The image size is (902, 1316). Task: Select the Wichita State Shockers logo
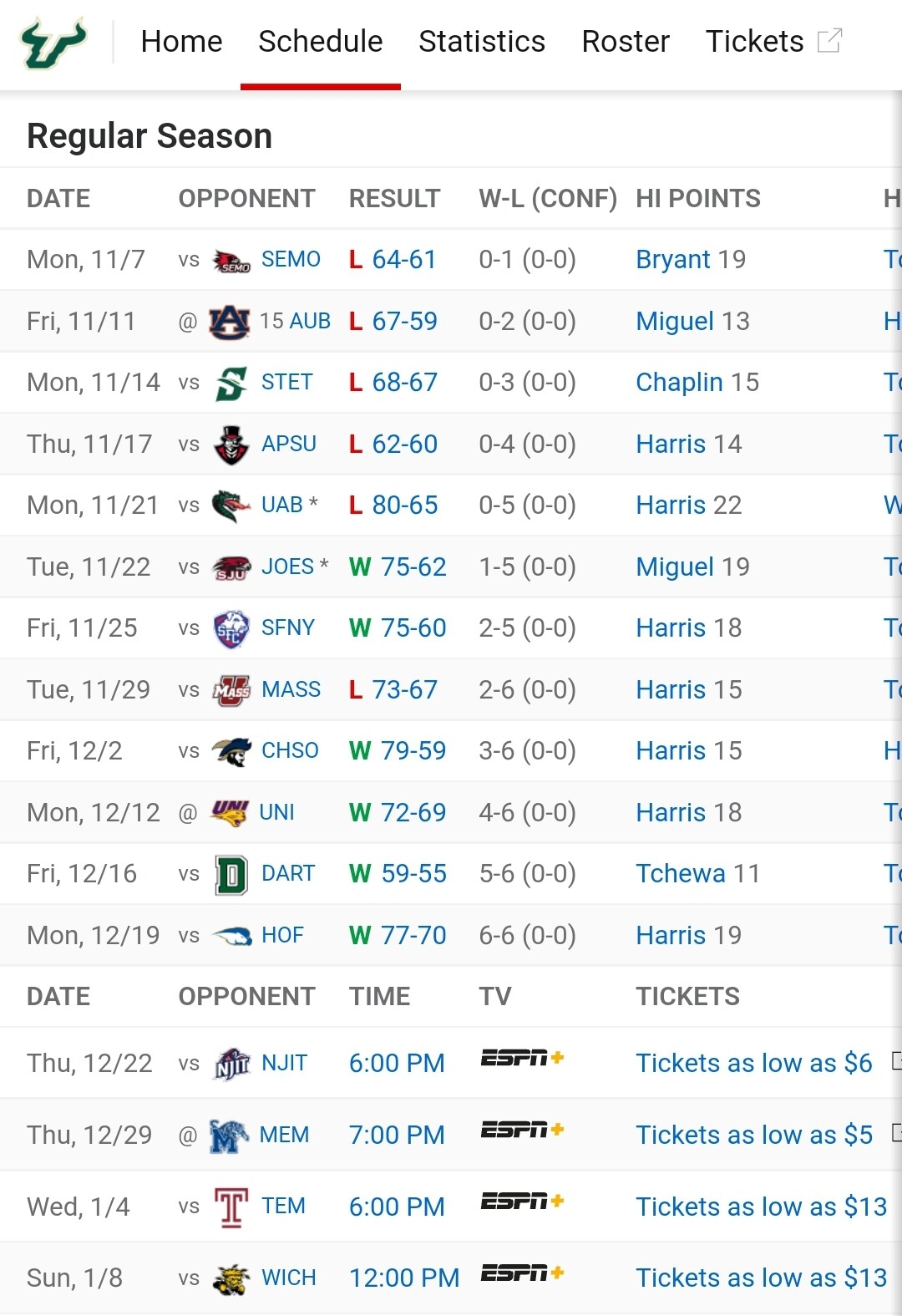(231, 1279)
